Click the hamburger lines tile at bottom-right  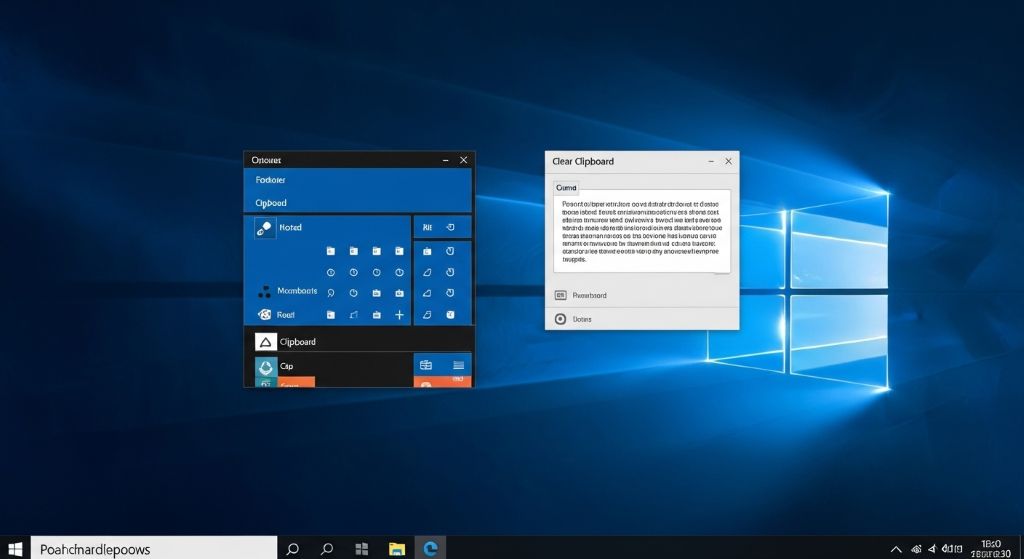pyautogui.click(x=458, y=365)
